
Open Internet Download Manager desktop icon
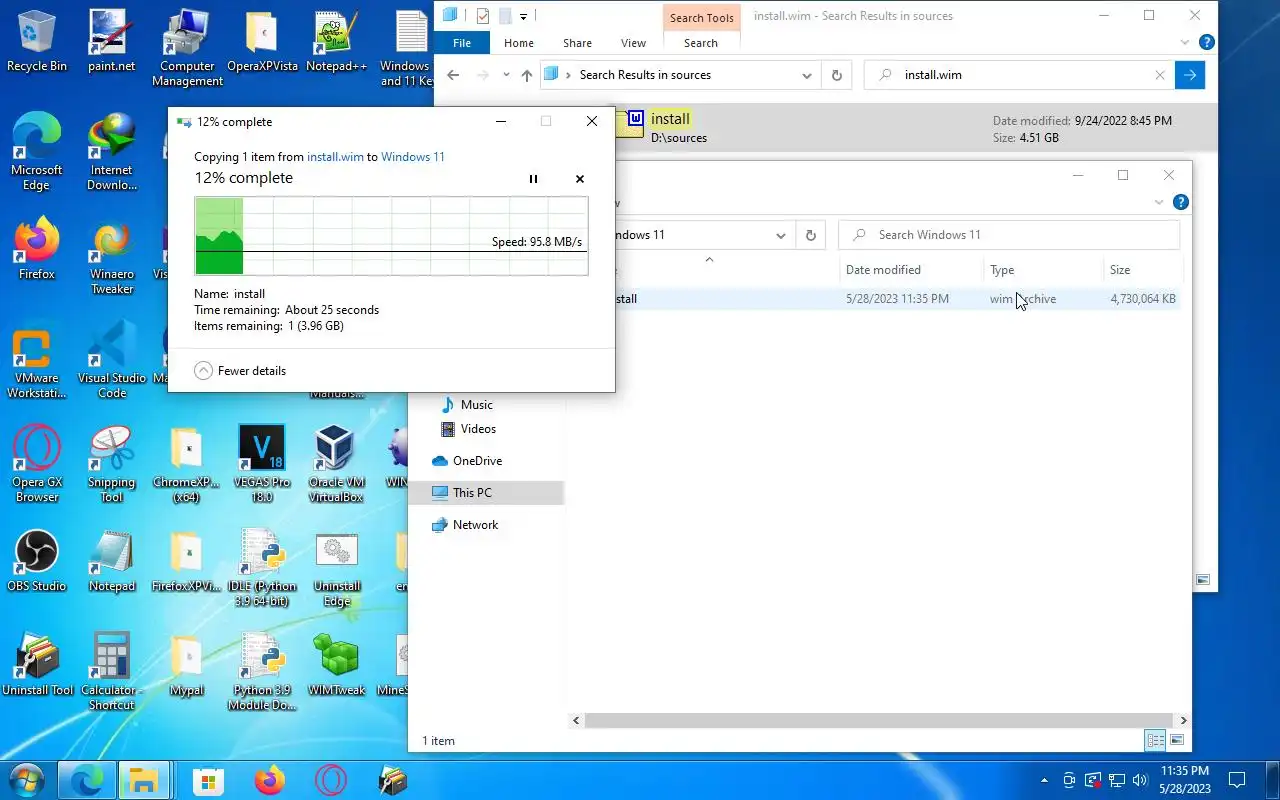pos(112,152)
